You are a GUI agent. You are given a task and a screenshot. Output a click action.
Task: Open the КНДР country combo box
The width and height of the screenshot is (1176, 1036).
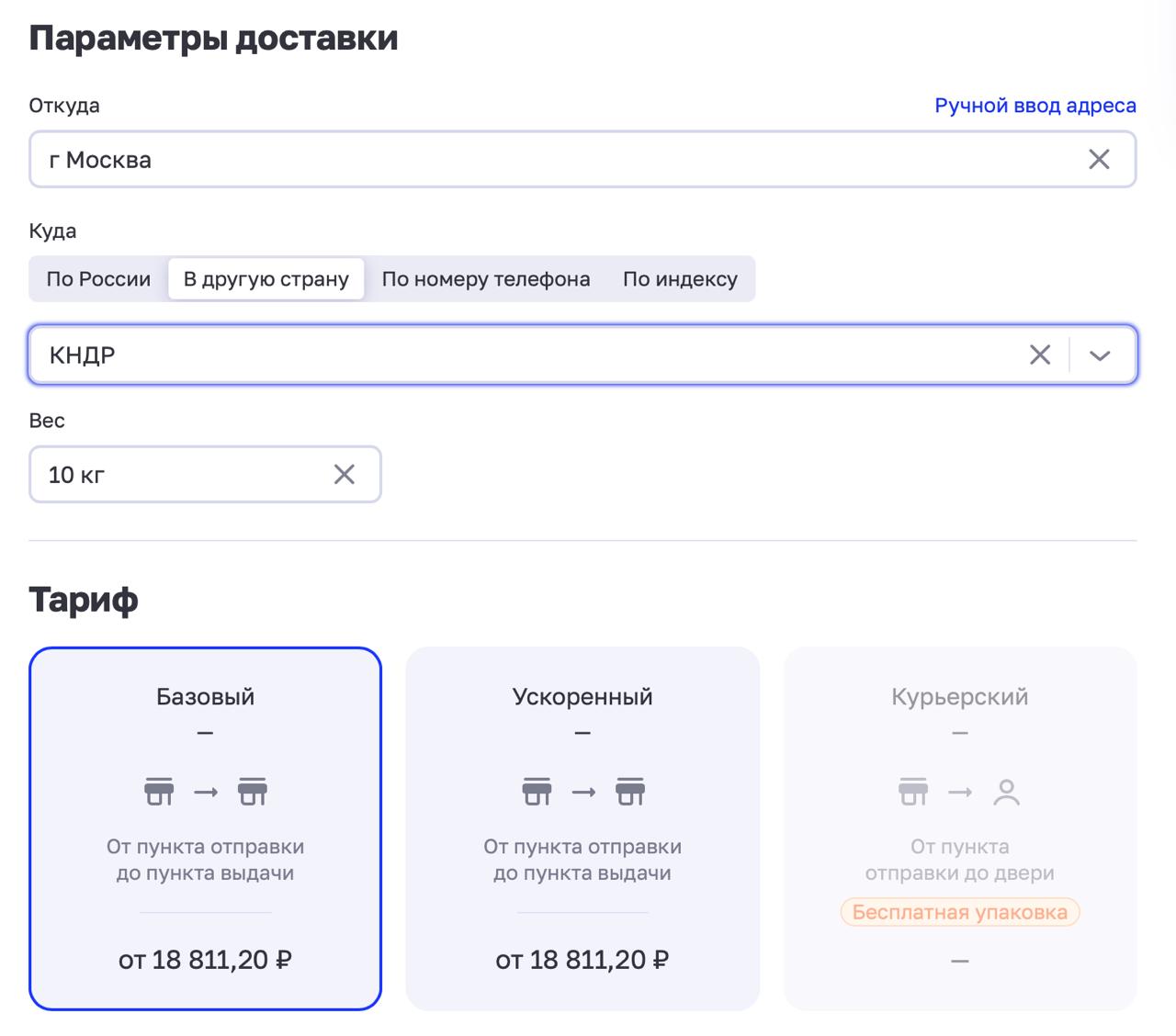(x=524, y=355)
